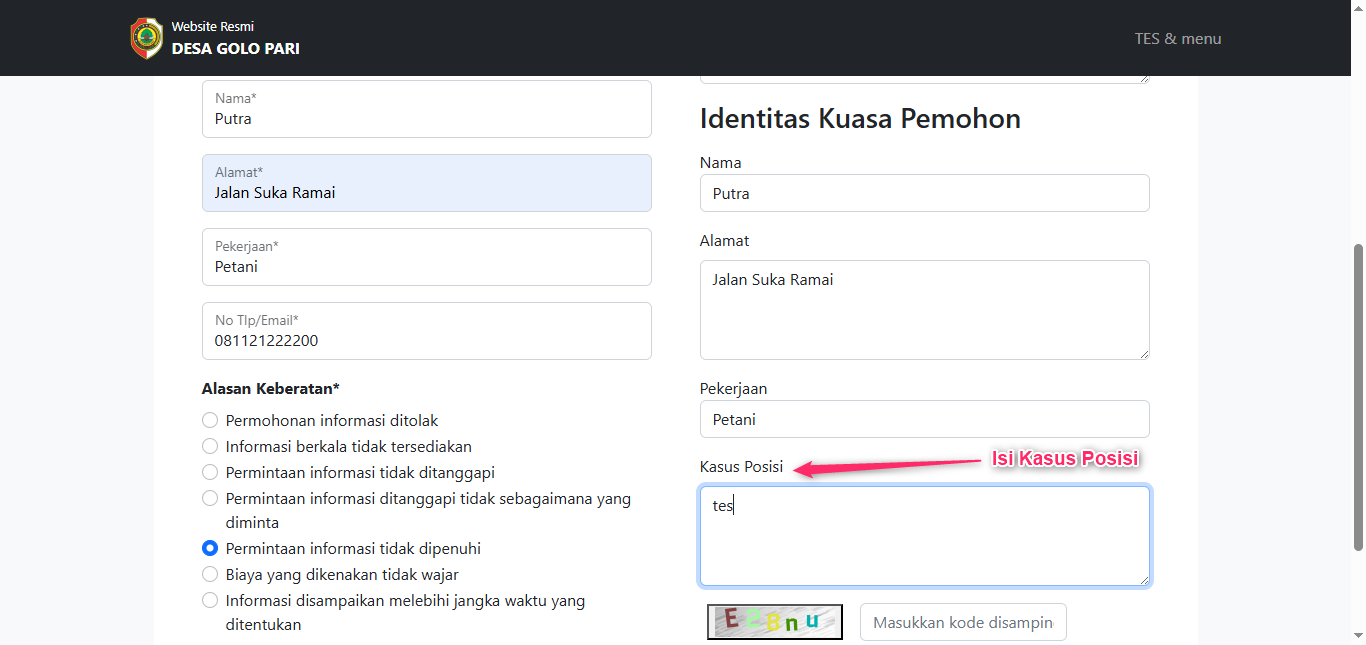Click the Kasus Posisi field label
This screenshot has height=645, width=1366.
click(x=741, y=467)
